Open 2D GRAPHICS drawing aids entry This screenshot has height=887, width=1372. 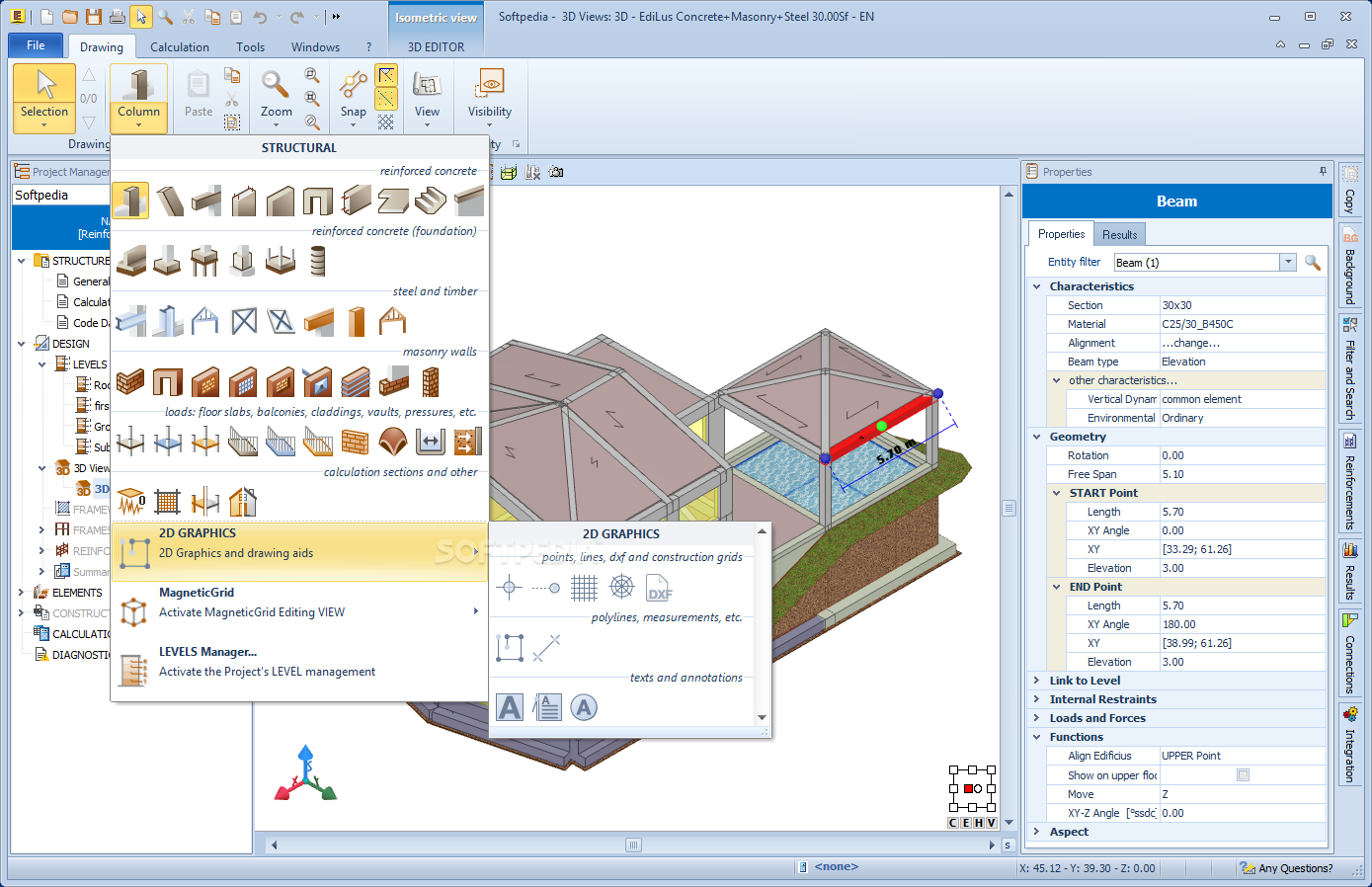point(299,552)
